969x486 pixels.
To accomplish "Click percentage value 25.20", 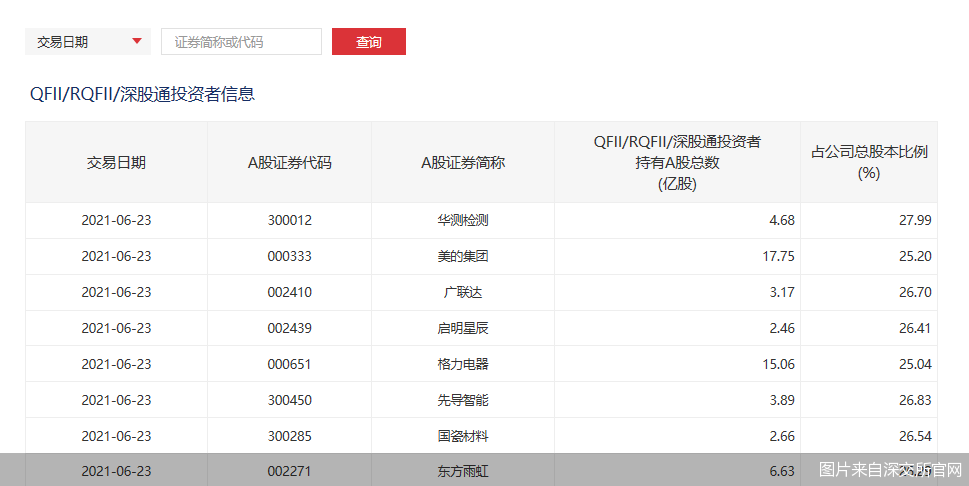I will 915,256.
